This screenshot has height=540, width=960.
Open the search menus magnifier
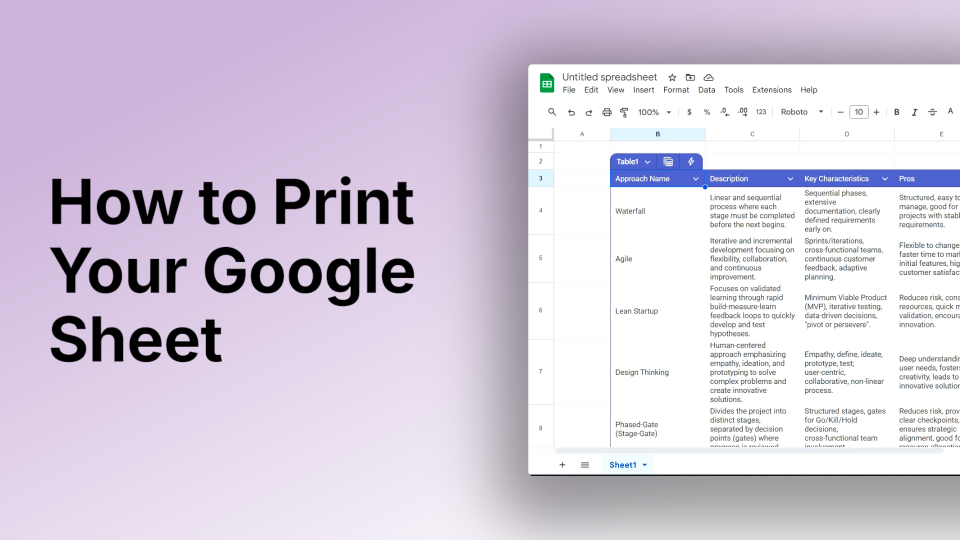click(552, 112)
